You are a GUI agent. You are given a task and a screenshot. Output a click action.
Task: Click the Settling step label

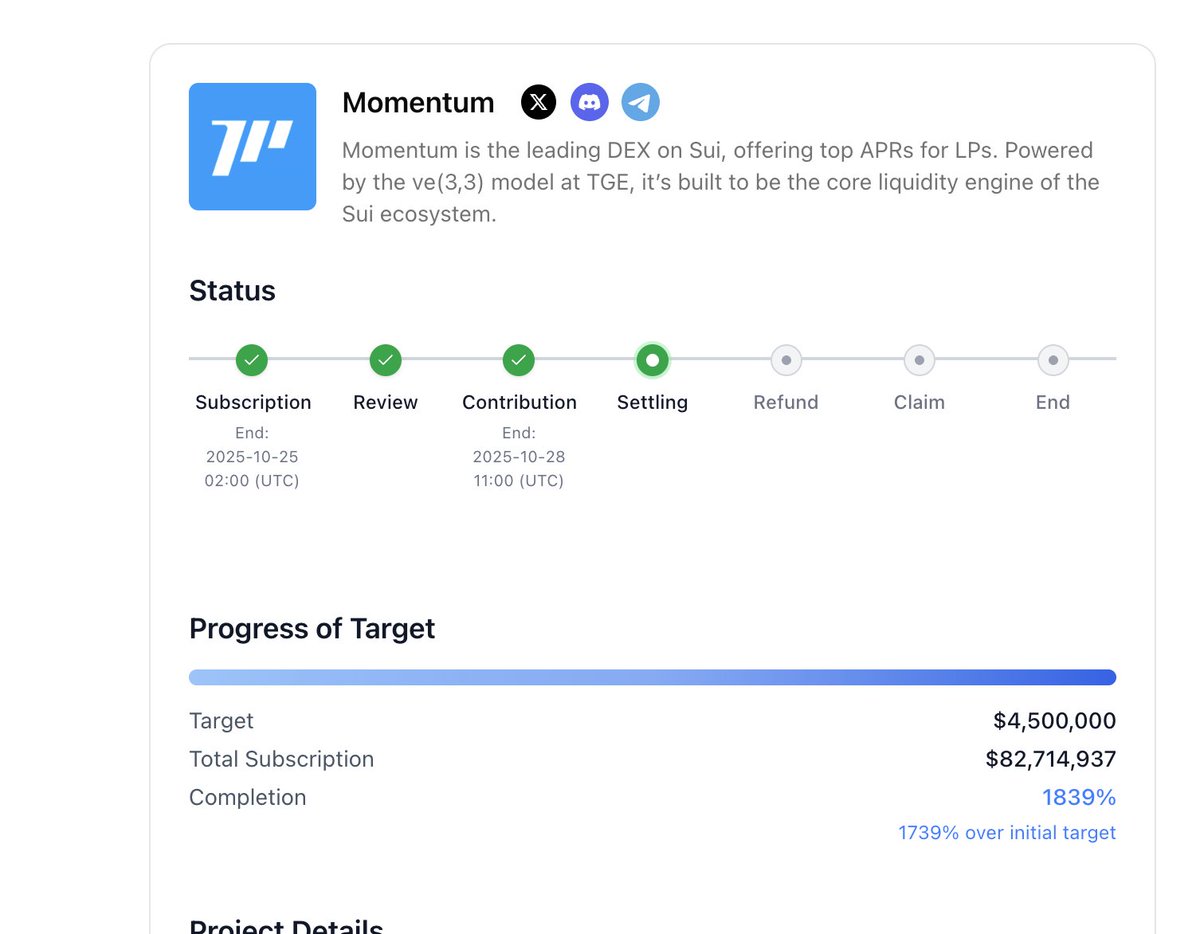coord(652,402)
